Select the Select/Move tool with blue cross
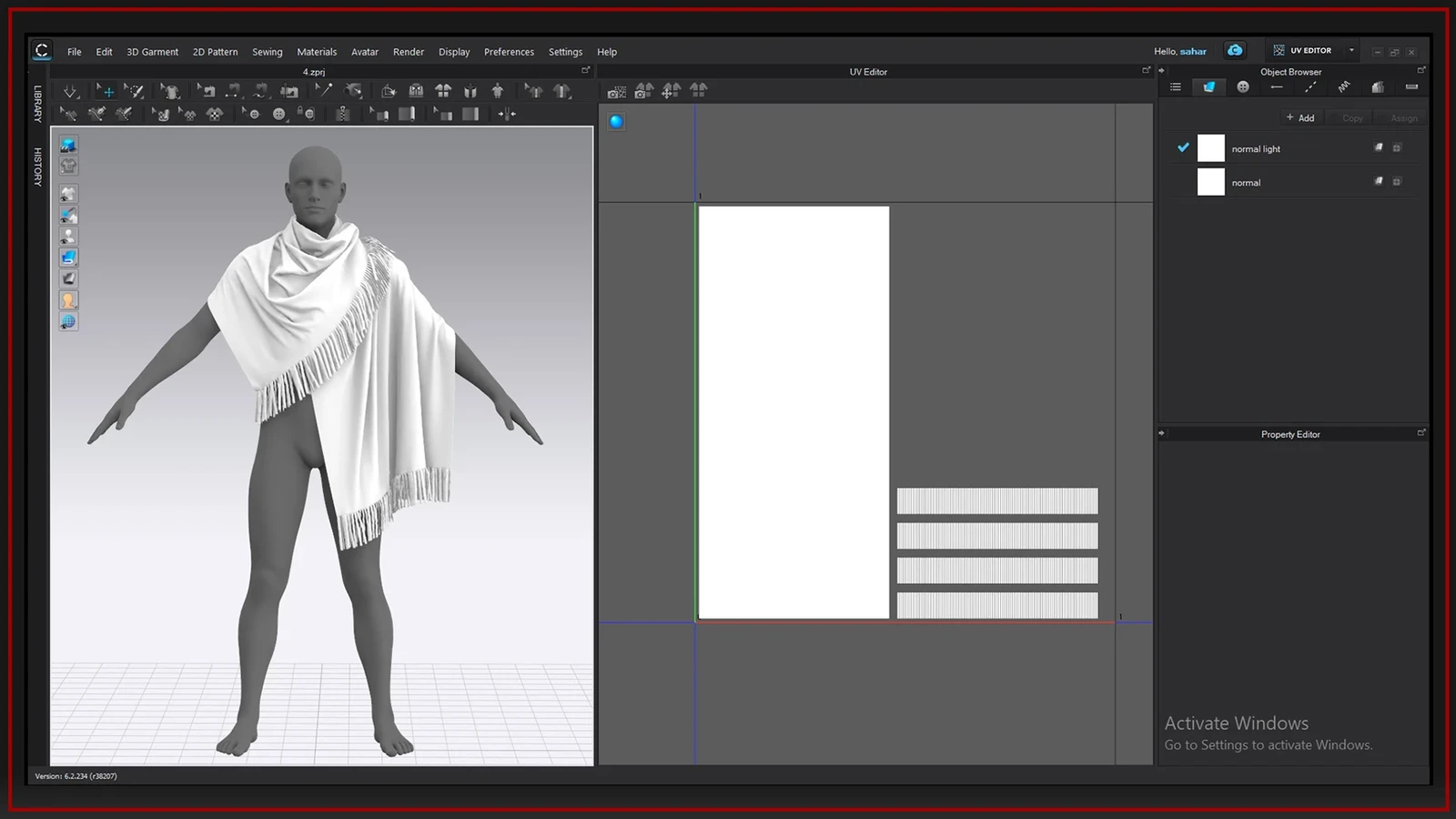Screen dimensions: 1456x819 [x=106, y=91]
